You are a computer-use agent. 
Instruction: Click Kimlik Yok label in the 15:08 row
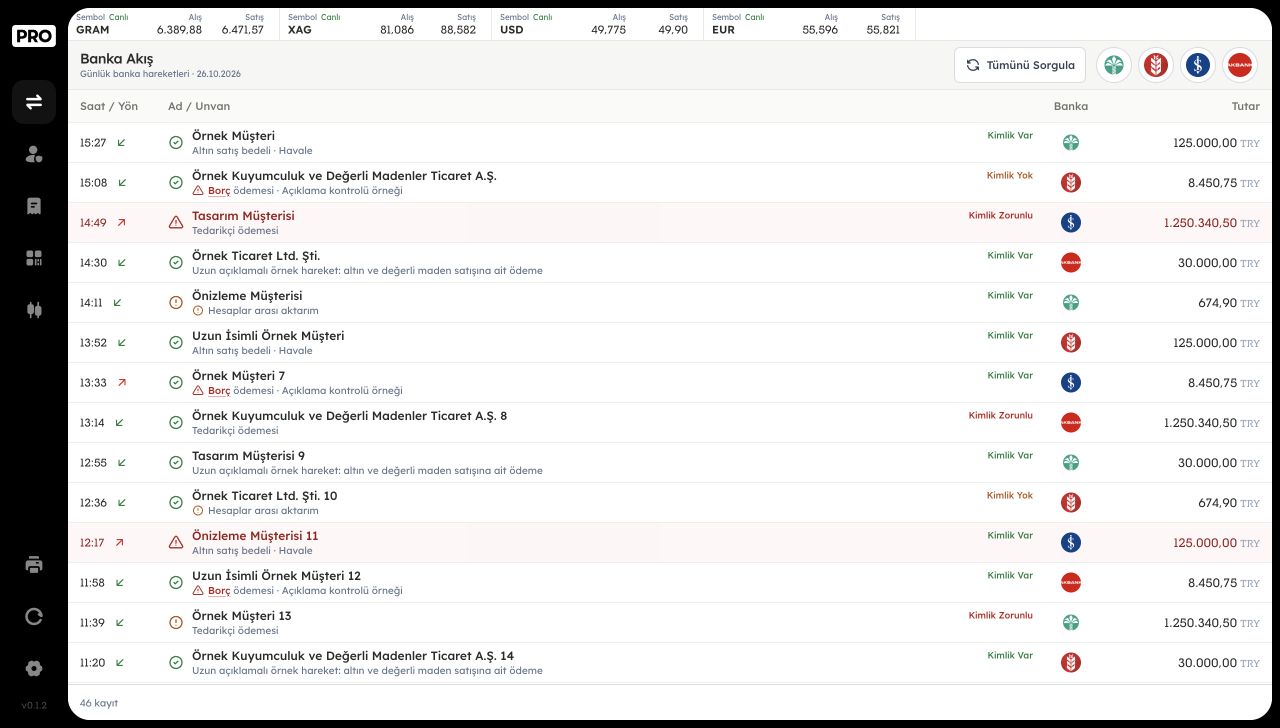click(x=1010, y=176)
